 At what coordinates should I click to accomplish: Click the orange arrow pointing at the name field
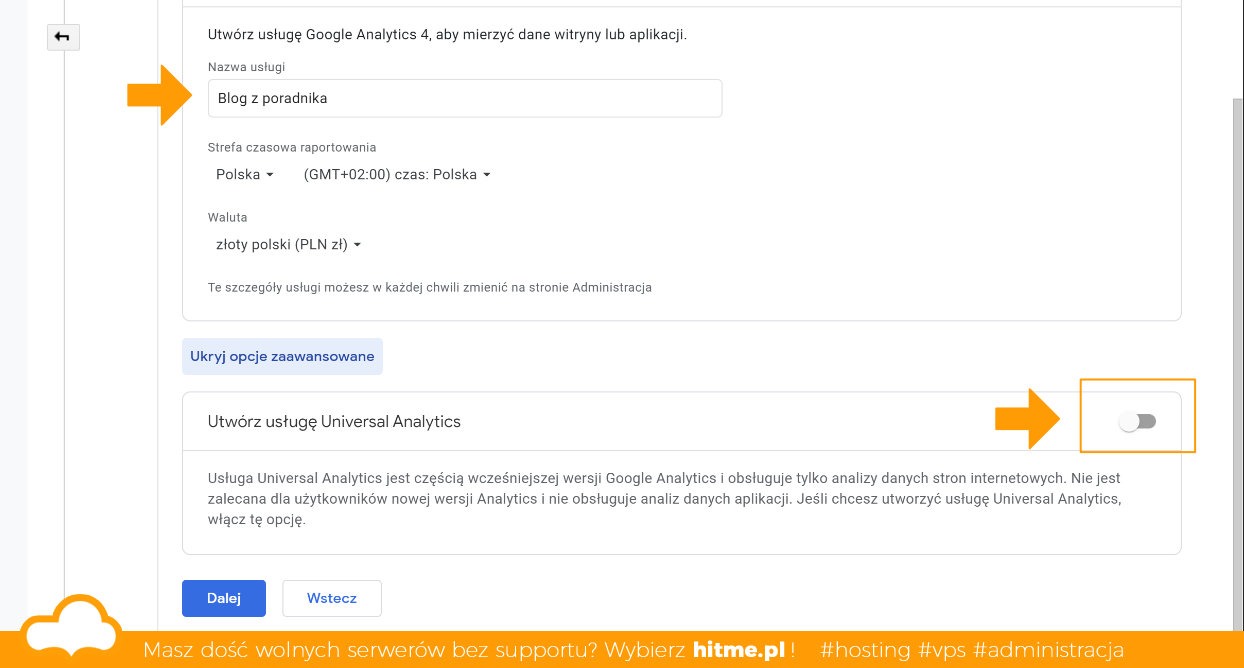click(x=158, y=96)
